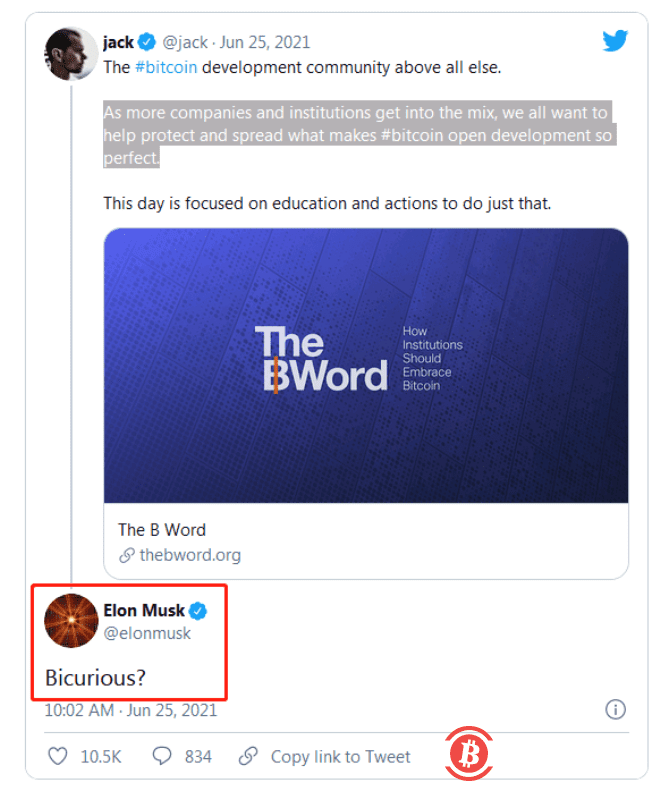Click Elon Musk's verified badge

pos(199,610)
